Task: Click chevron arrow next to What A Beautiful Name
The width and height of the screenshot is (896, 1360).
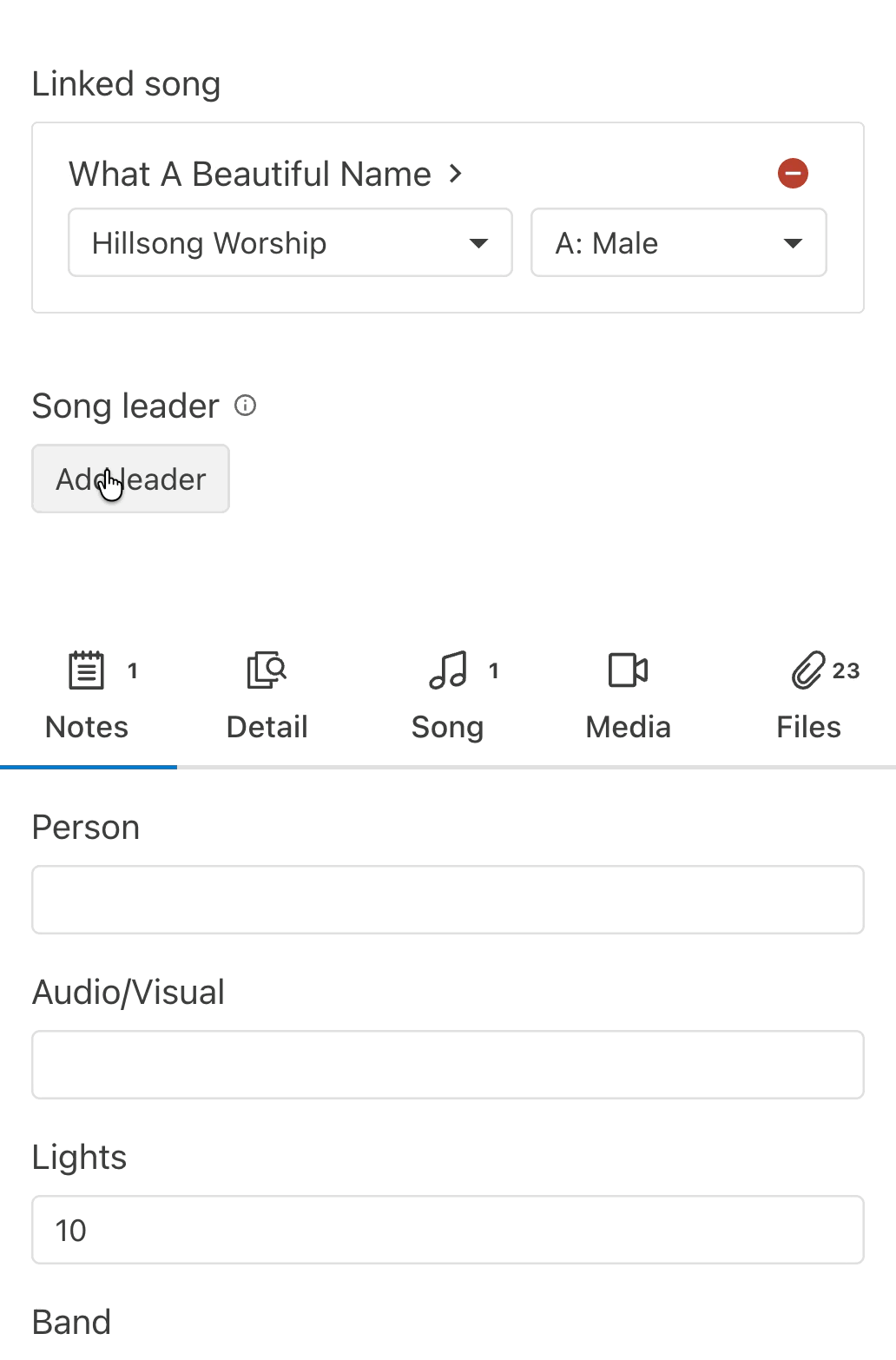Action: 456,174
